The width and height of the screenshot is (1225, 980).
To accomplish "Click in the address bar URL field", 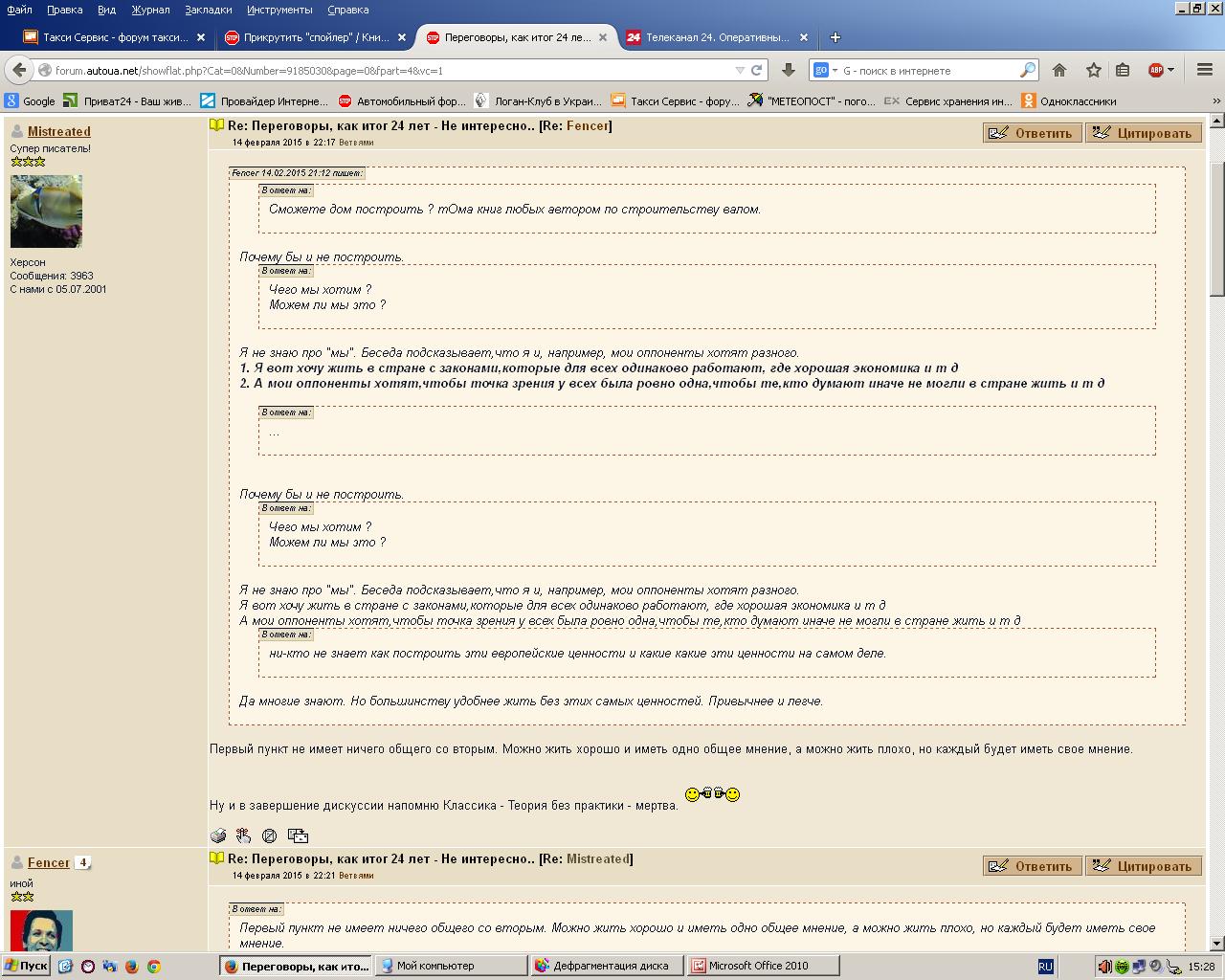I will coord(383,70).
